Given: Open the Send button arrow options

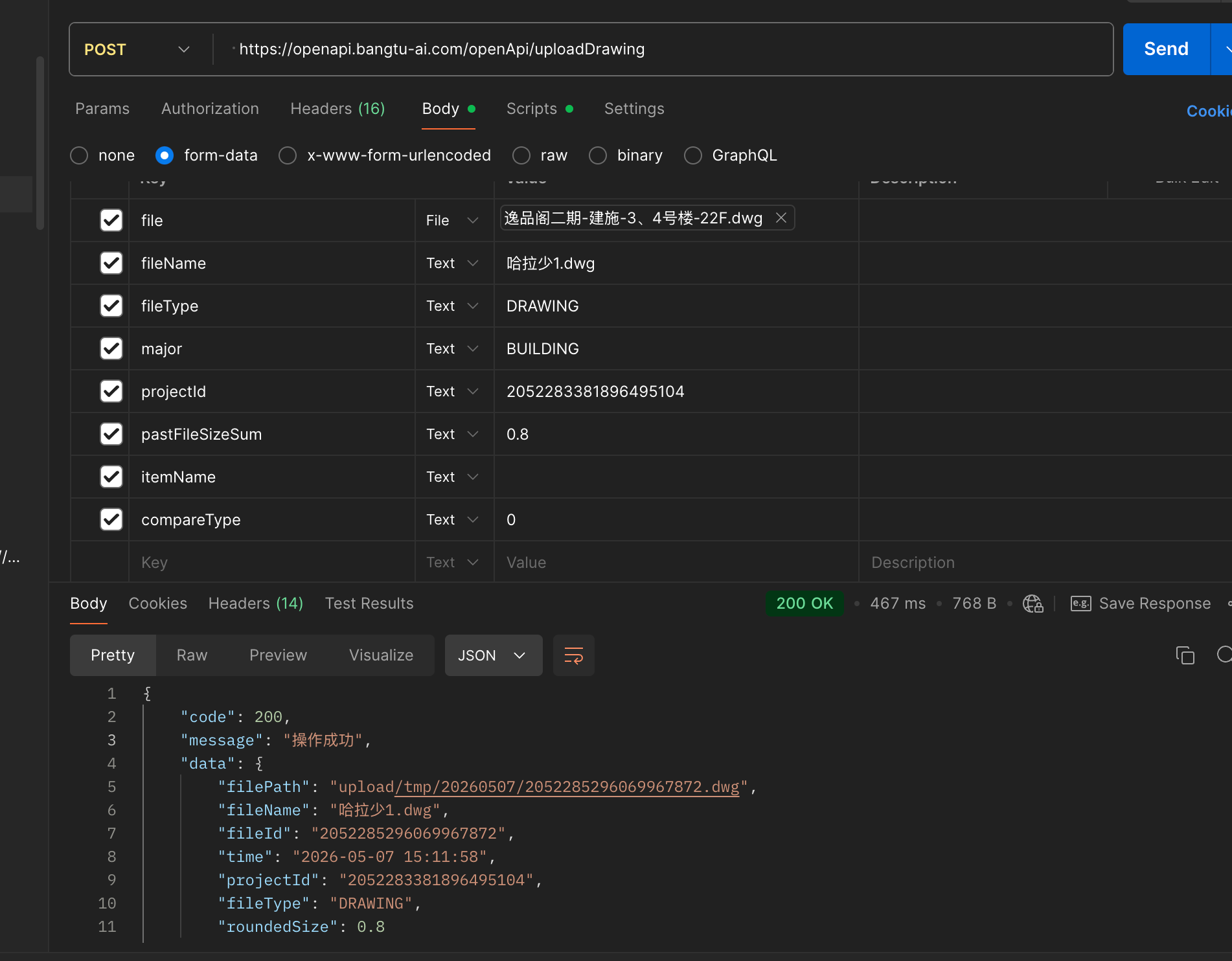Looking at the screenshot, I should [x=1223, y=49].
